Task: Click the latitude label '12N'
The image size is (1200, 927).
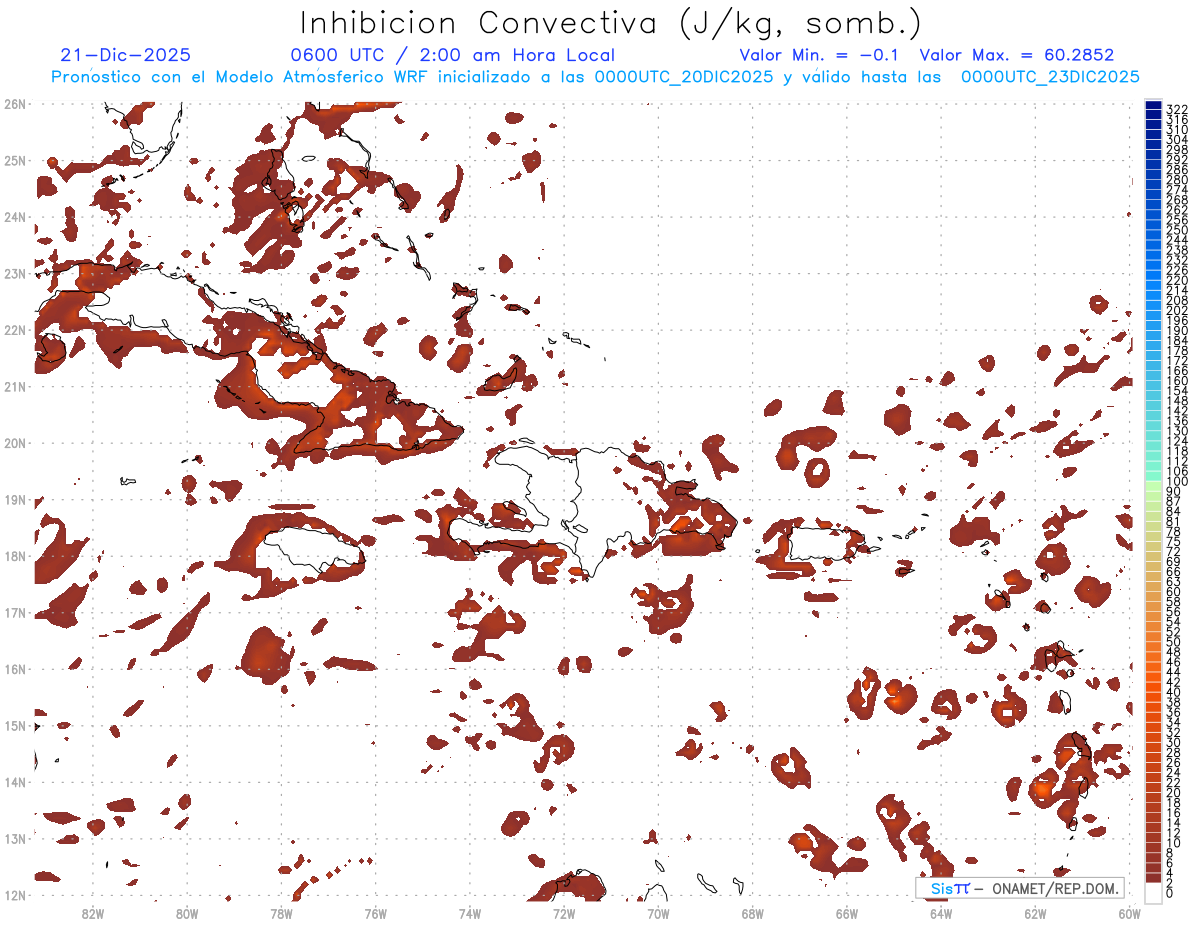Action: [x=15, y=894]
